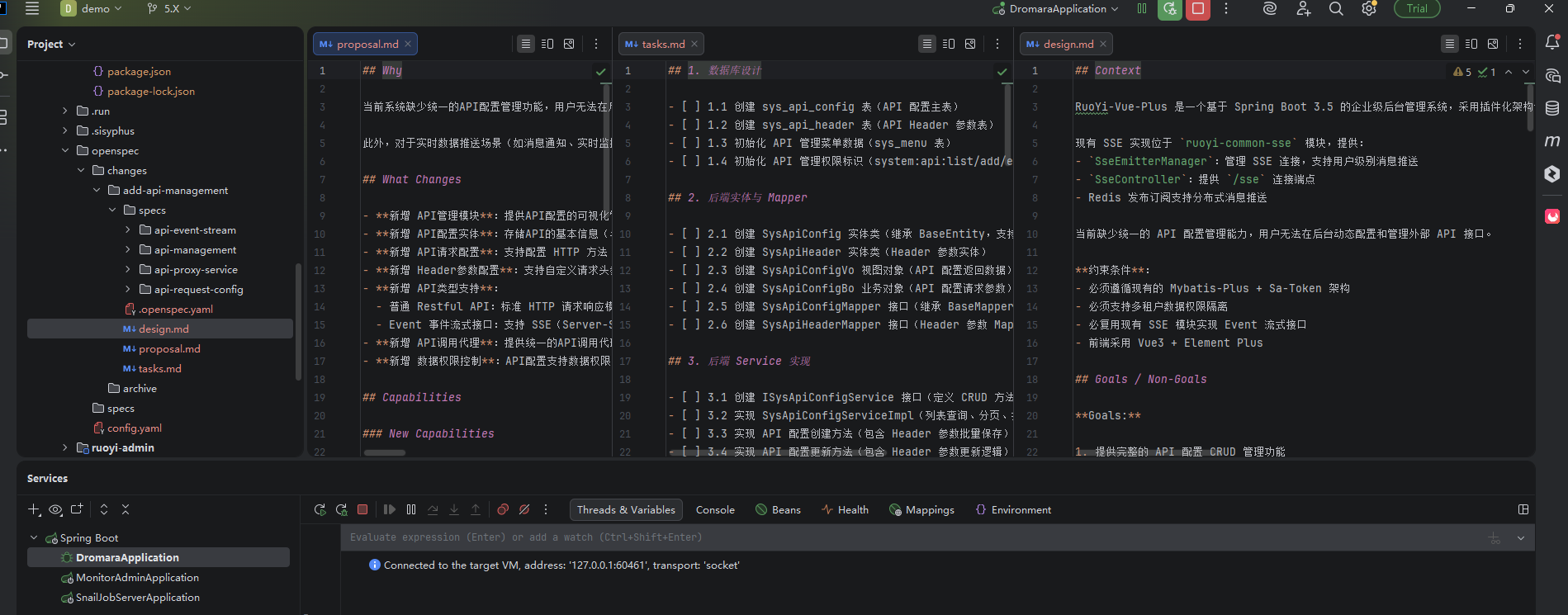The image size is (1568, 615).
Task: Toggle Mute Breakpoints in debug toolbar
Action: tap(524, 509)
